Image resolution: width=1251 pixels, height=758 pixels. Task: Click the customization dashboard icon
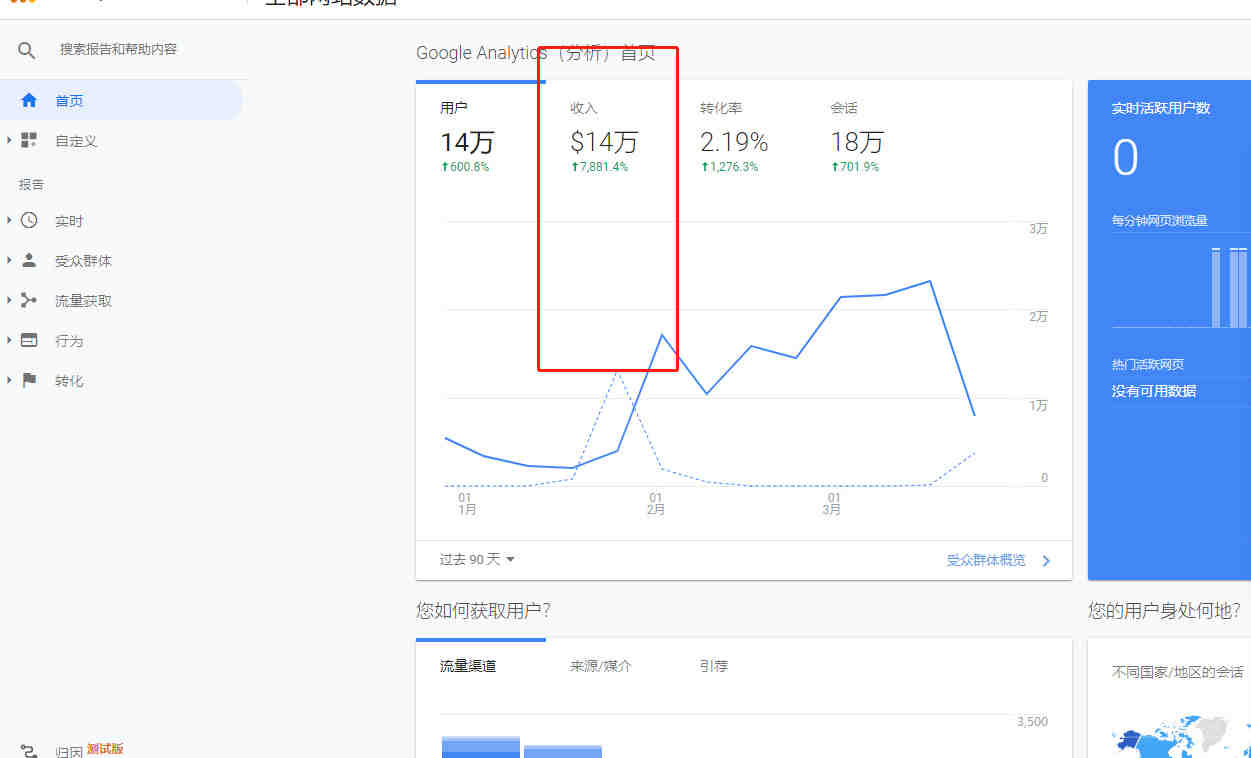point(29,140)
